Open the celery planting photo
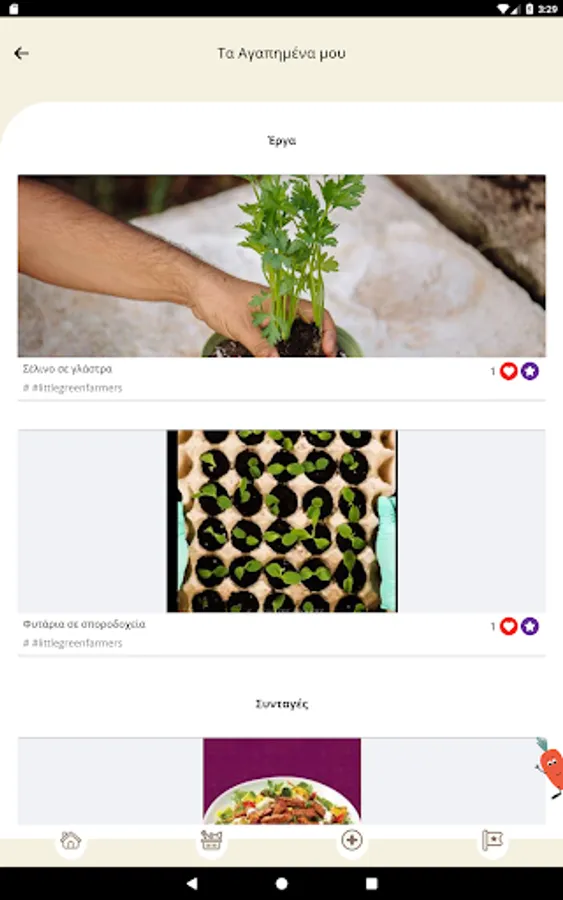The height and width of the screenshot is (900, 563). (x=282, y=266)
